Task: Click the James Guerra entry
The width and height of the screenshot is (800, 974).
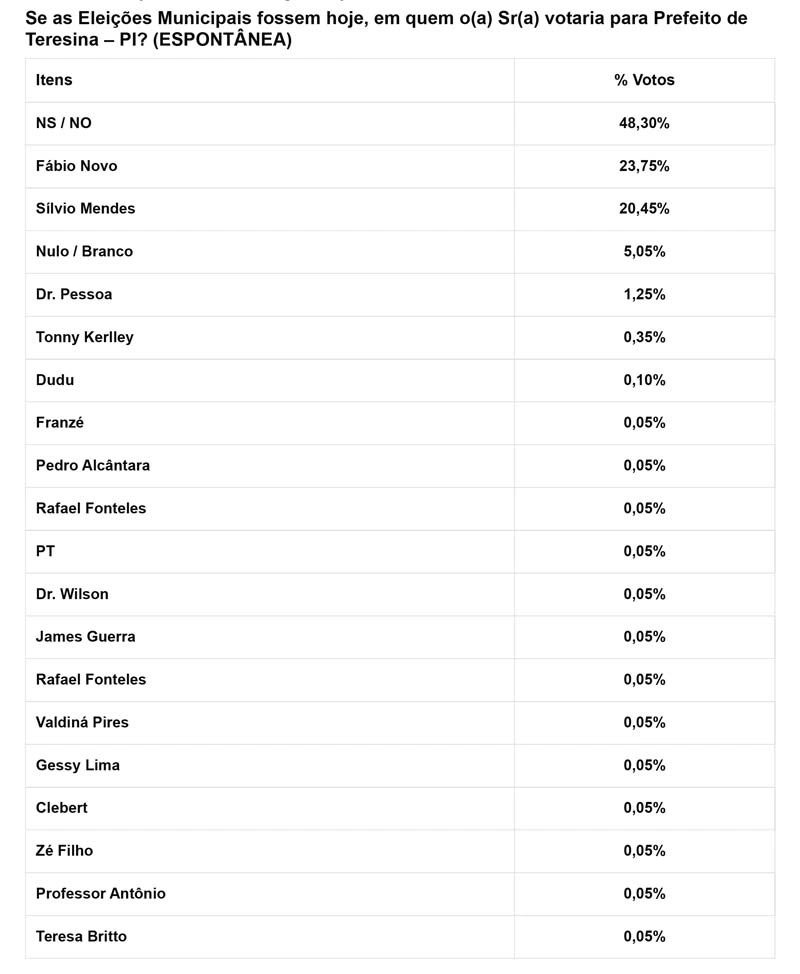Action: (85, 637)
